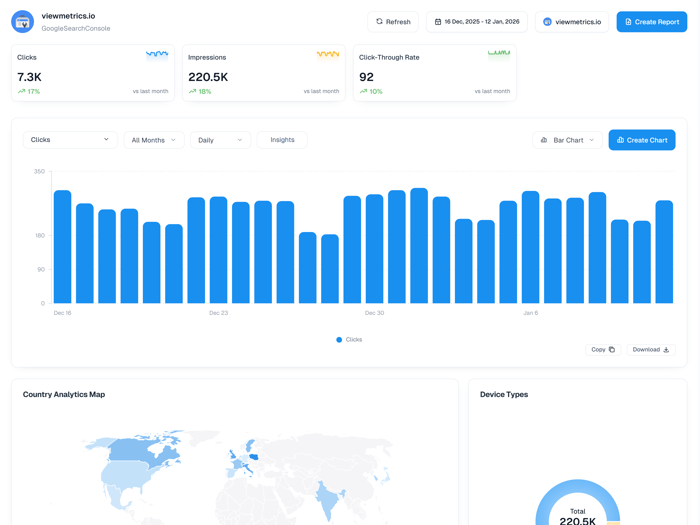
Task: Click the orange Impressions sparkline
Action: [x=328, y=54]
